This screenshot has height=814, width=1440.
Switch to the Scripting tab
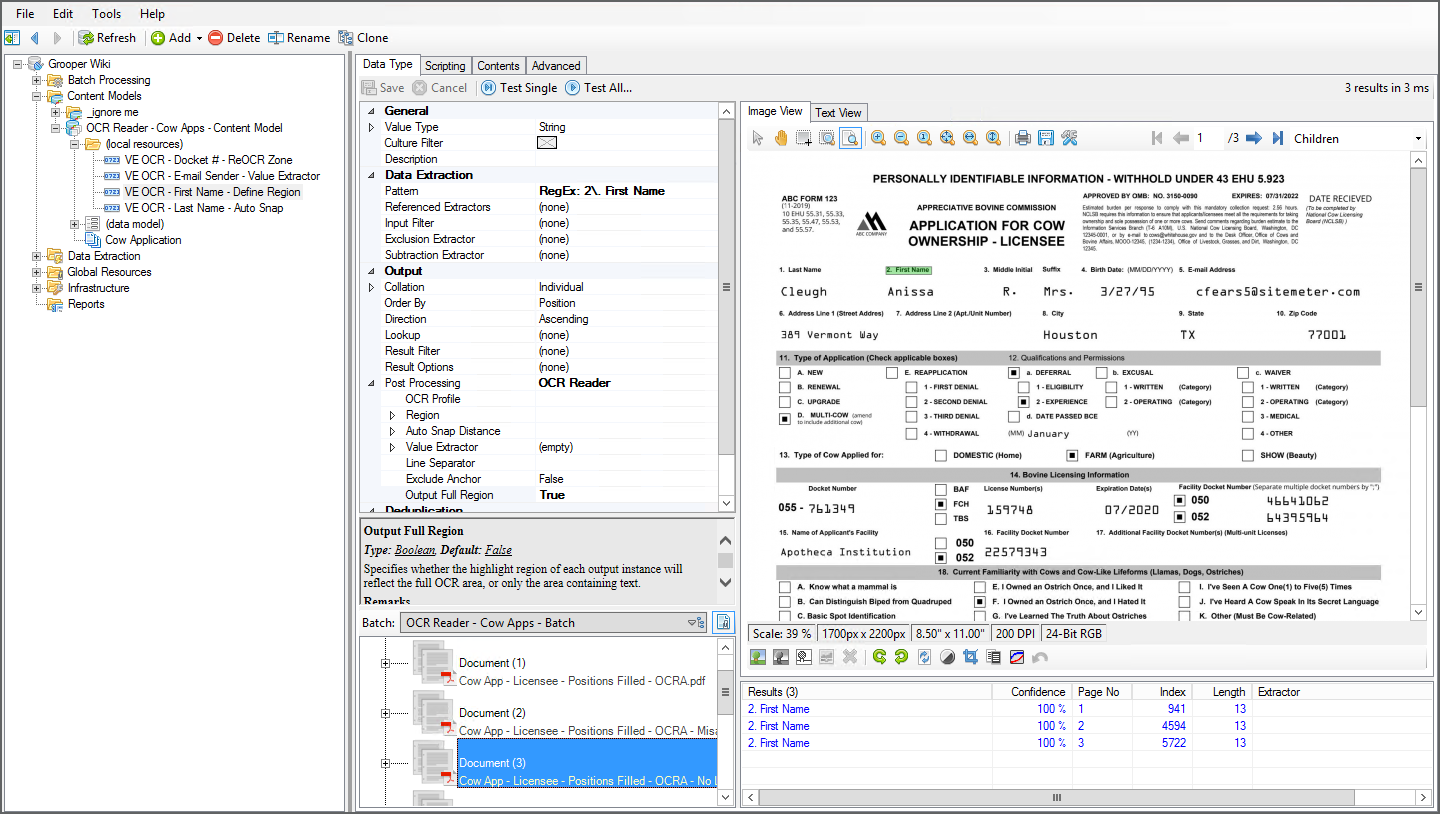pos(445,66)
